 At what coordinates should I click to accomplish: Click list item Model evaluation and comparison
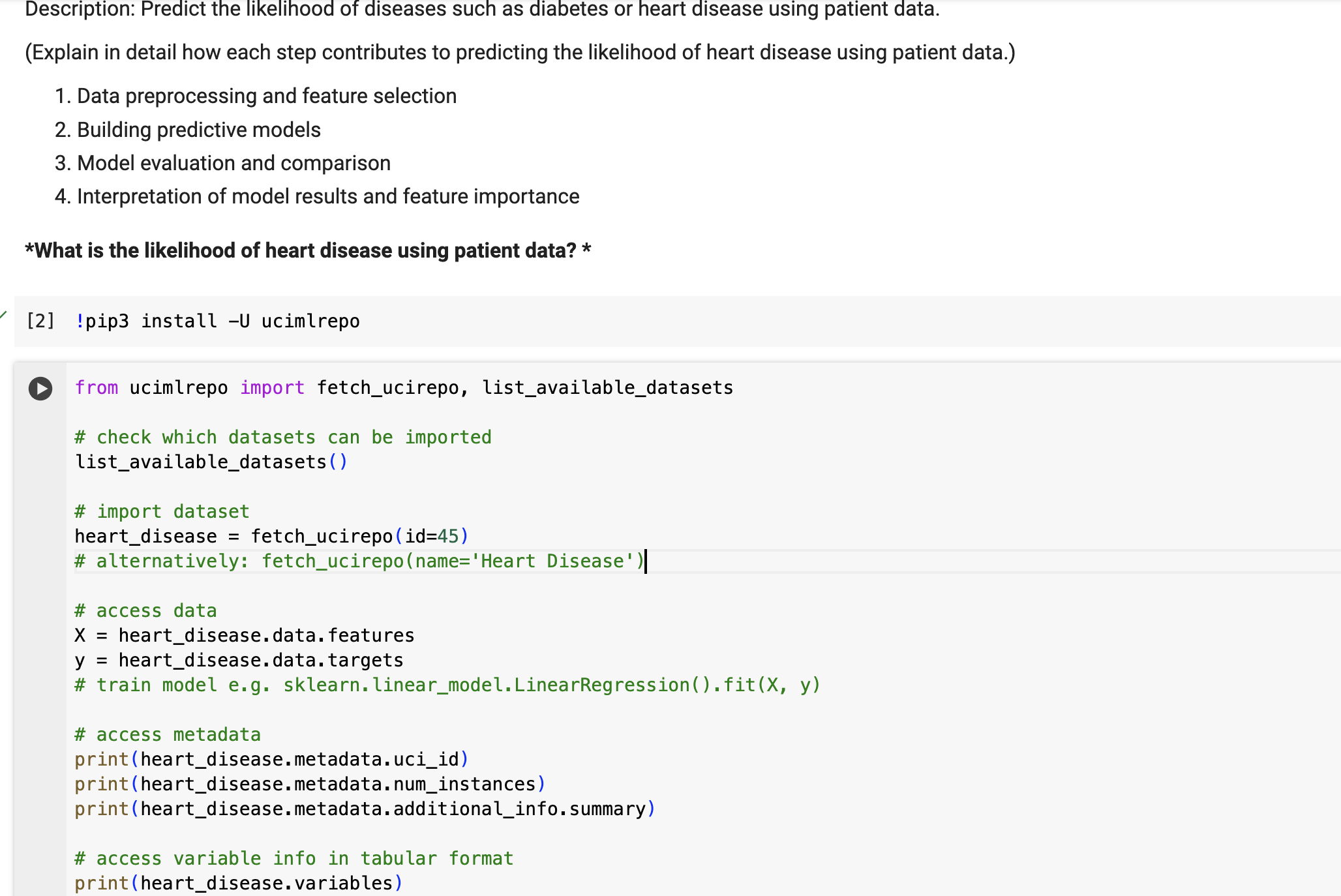[x=233, y=163]
